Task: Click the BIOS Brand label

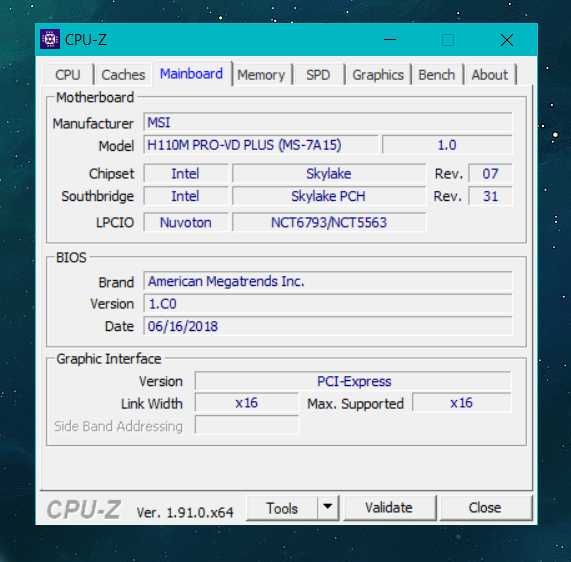Action: pyautogui.click(x=116, y=282)
